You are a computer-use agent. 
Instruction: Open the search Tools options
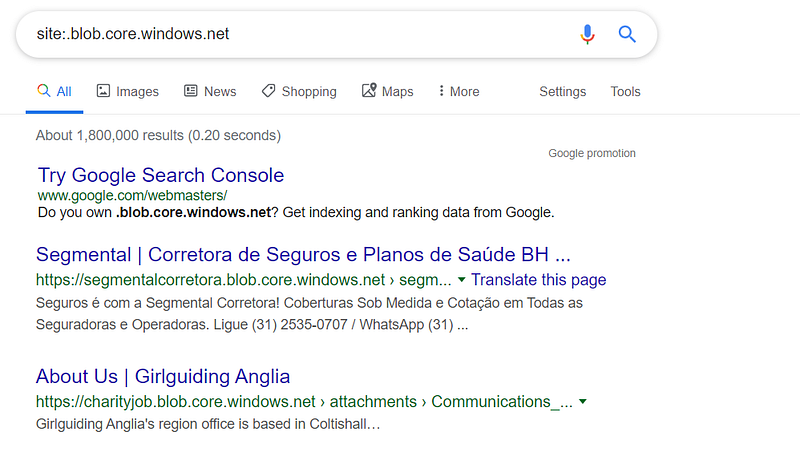625,91
